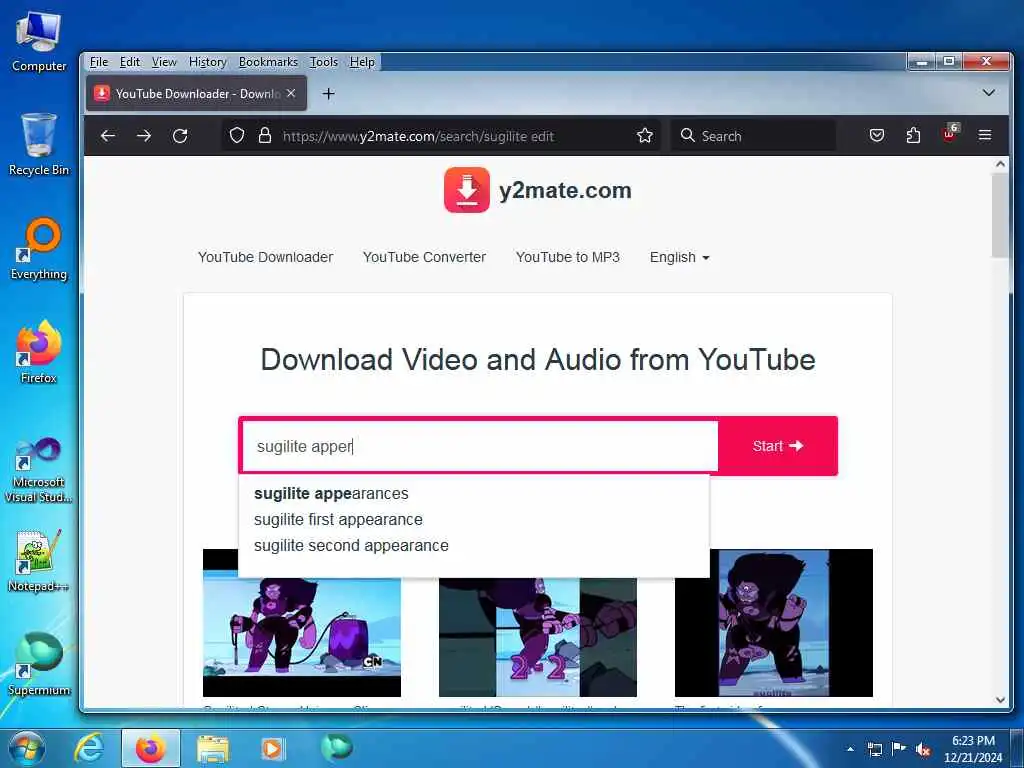Expand the list all tabs chevron
This screenshot has width=1024, height=768.
[x=989, y=93]
